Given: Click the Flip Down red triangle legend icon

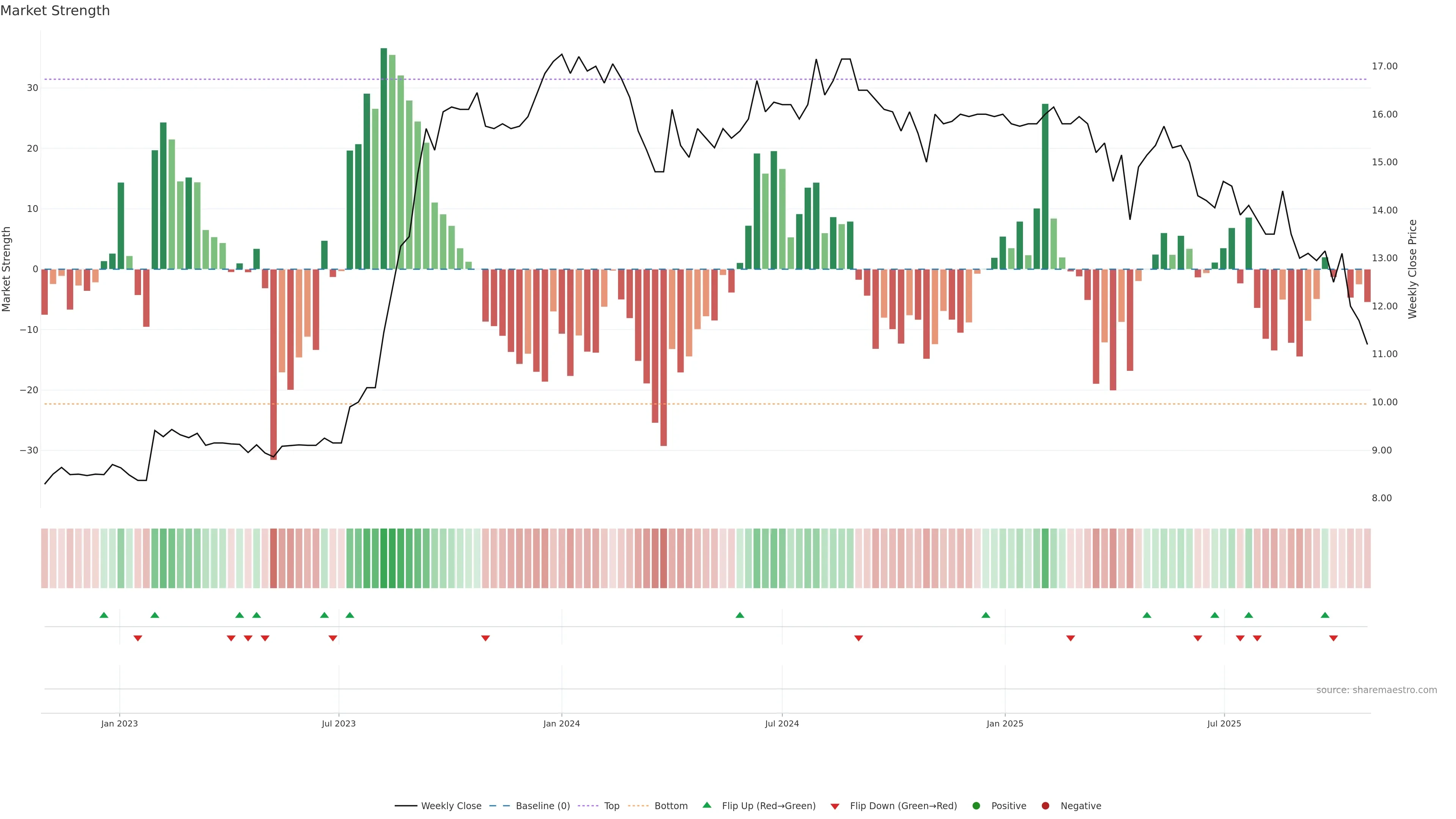Looking at the screenshot, I should click(x=835, y=806).
